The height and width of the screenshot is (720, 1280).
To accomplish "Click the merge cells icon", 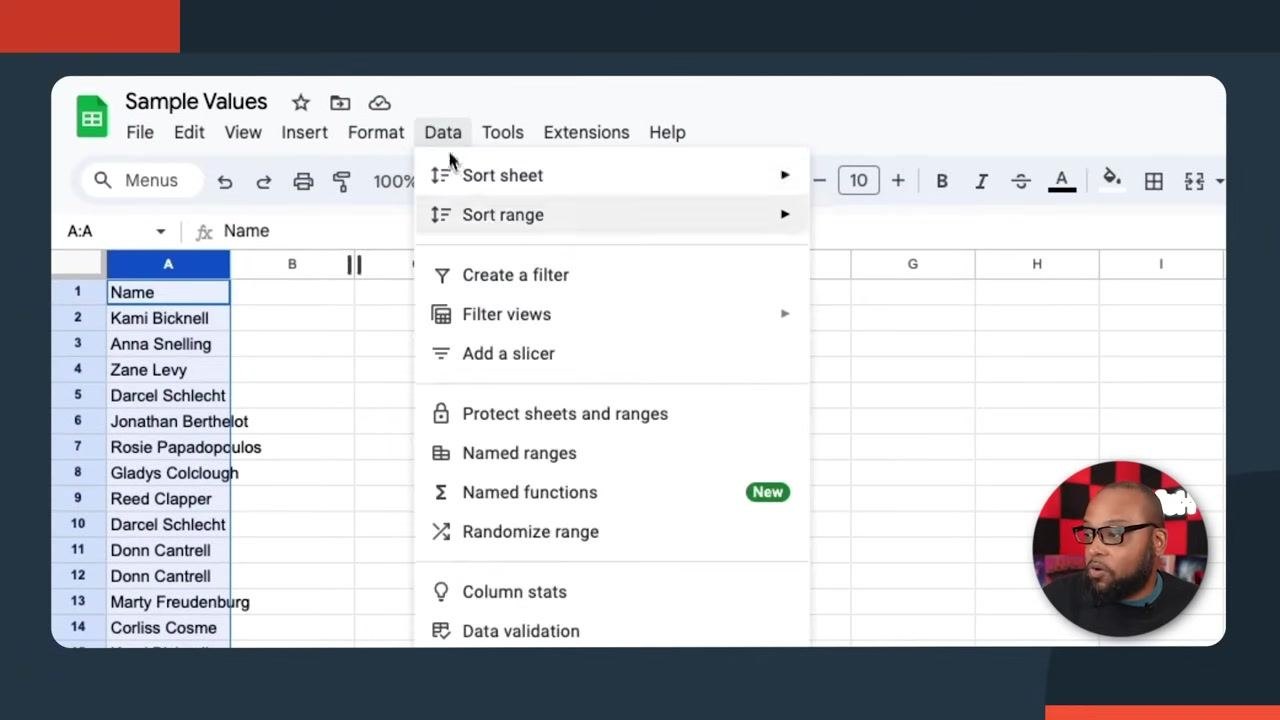I will click(1194, 181).
